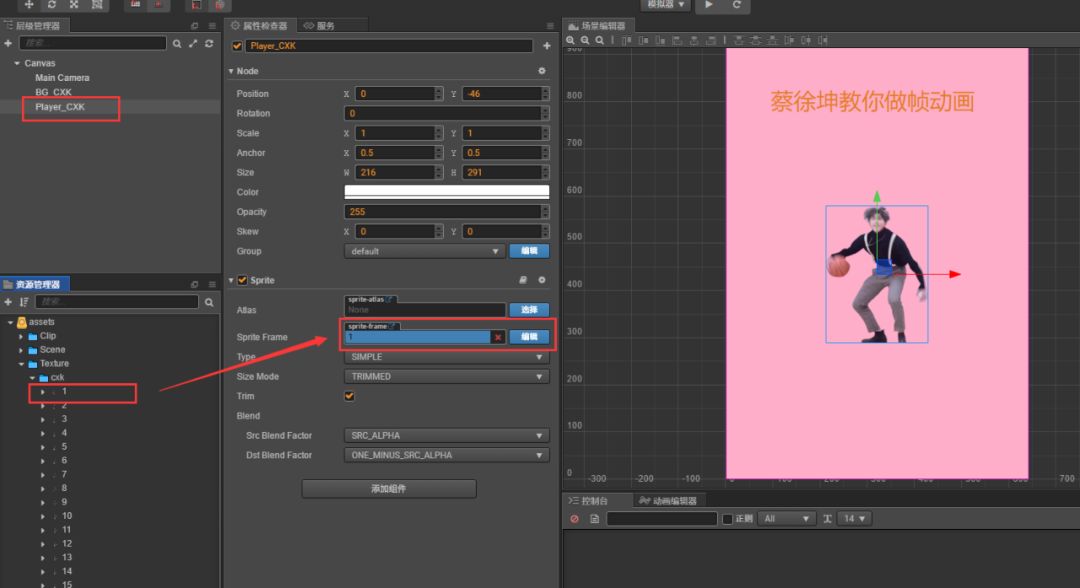Viewport: 1080px width, 588px height.
Task: Click the Sprite Frame 编辑 button
Action: (x=529, y=337)
